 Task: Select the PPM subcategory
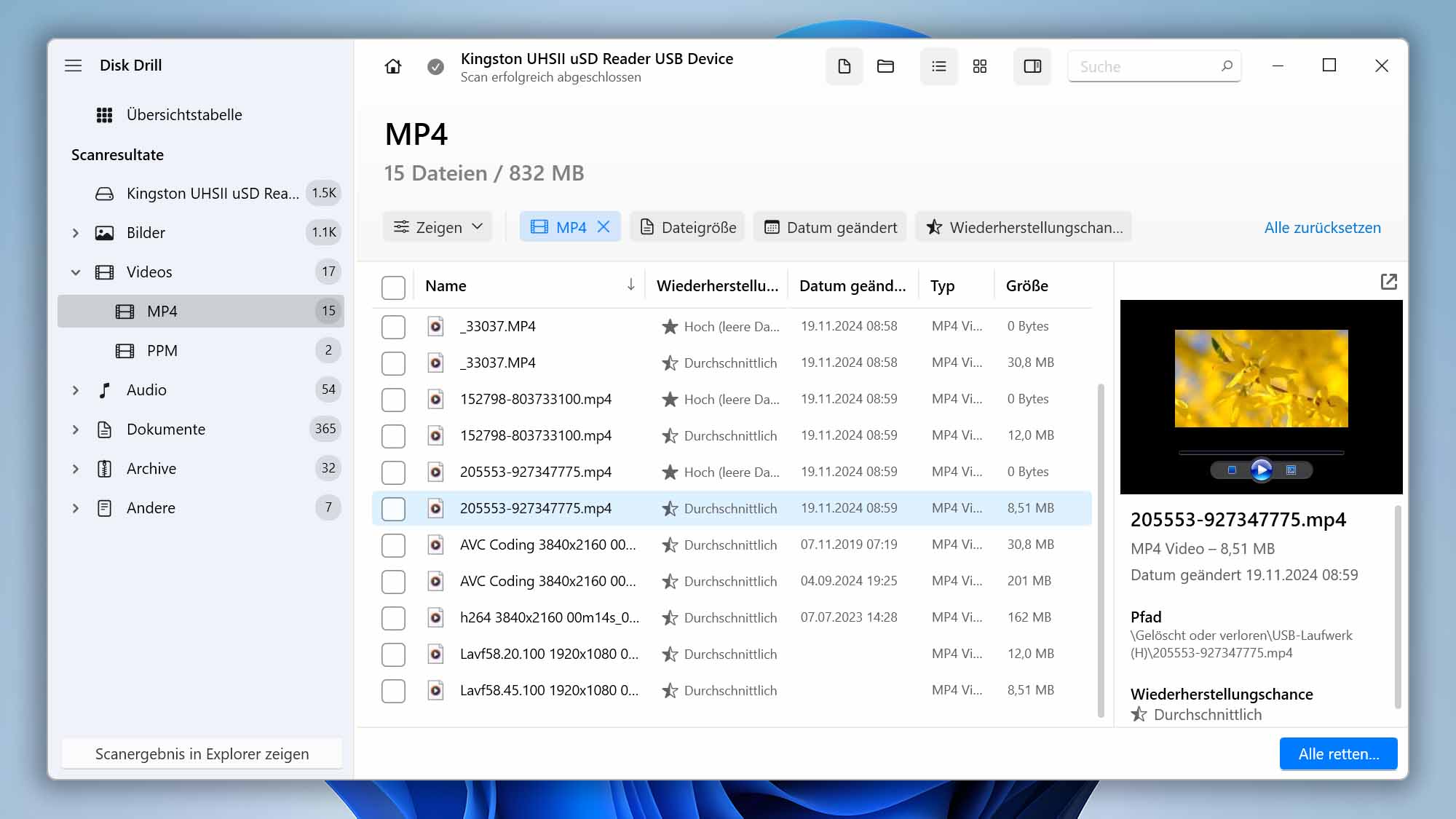pyautogui.click(x=200, y=351)
